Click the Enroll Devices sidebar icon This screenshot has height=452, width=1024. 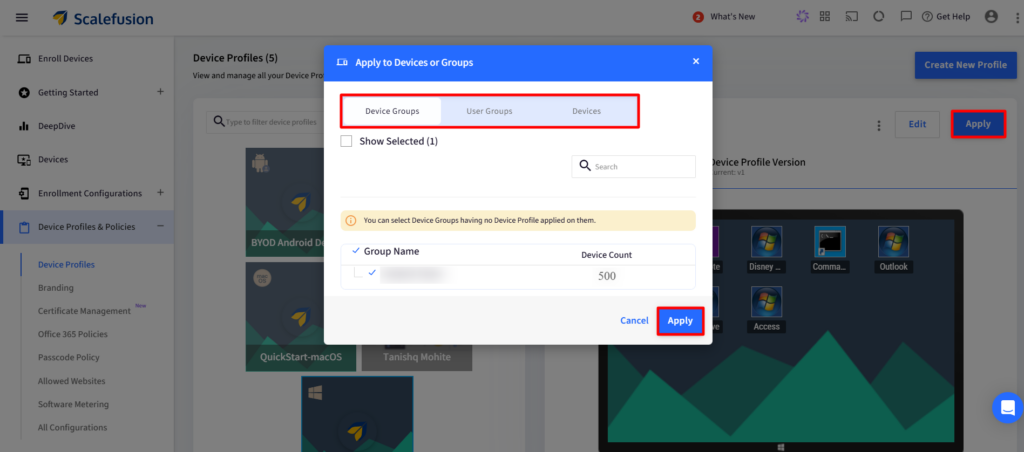point(24,59)
